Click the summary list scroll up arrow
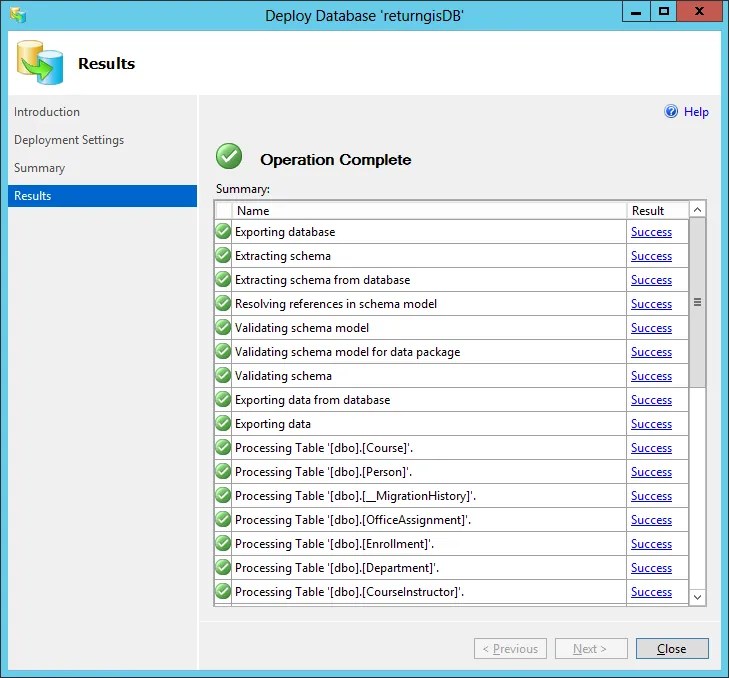The width and height of the screenshot is (729, 678). coord(697,210)
